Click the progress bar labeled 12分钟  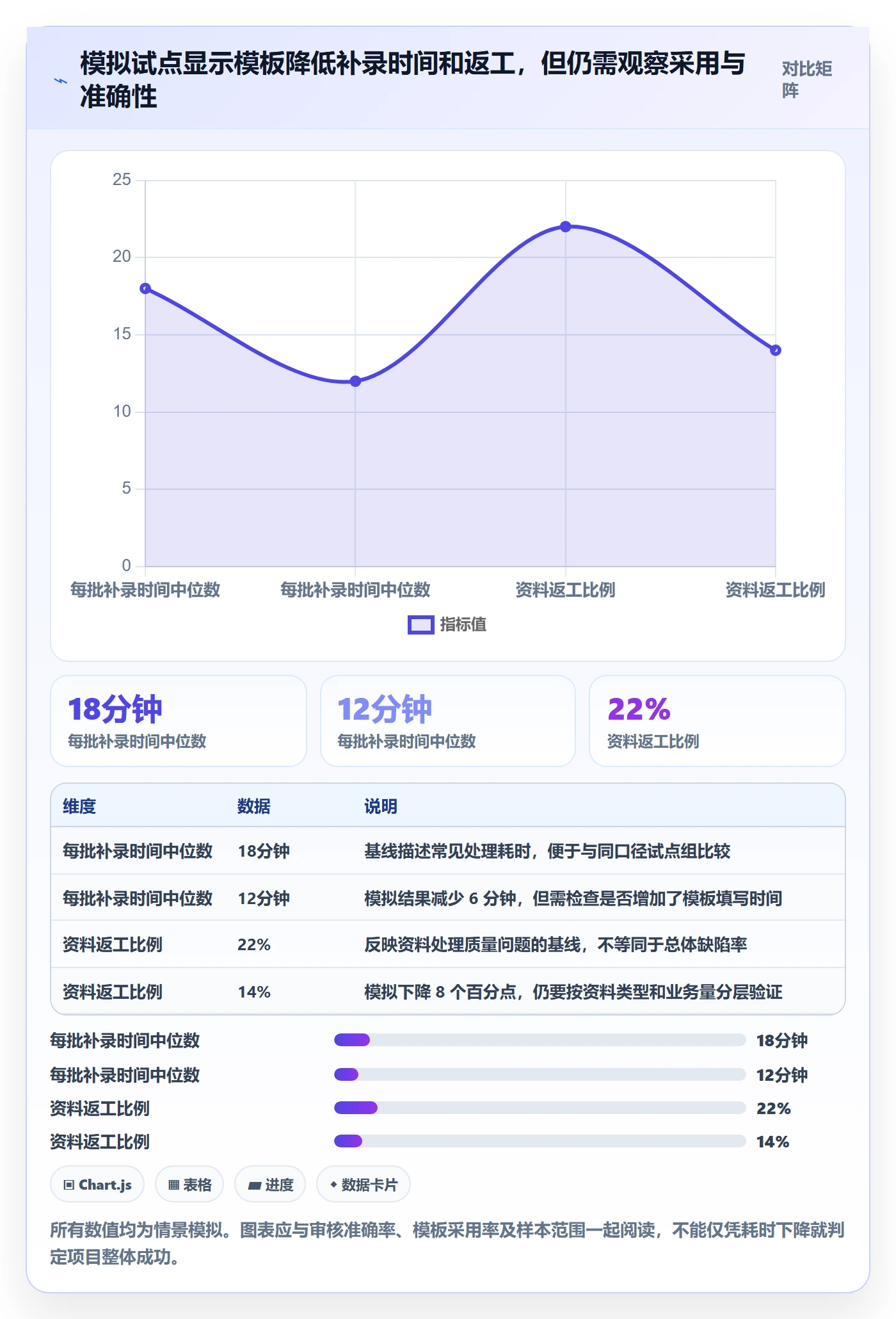(540, 1074)
